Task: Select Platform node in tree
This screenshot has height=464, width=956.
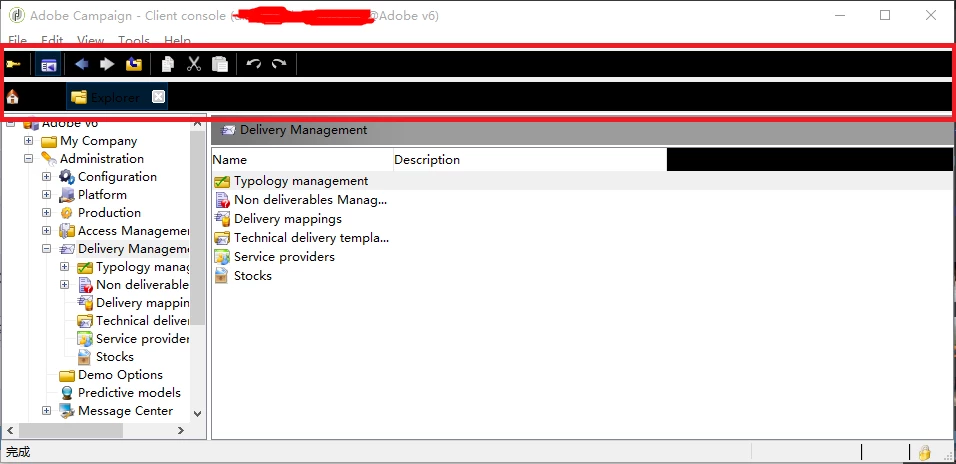Action: pos(102,195)
